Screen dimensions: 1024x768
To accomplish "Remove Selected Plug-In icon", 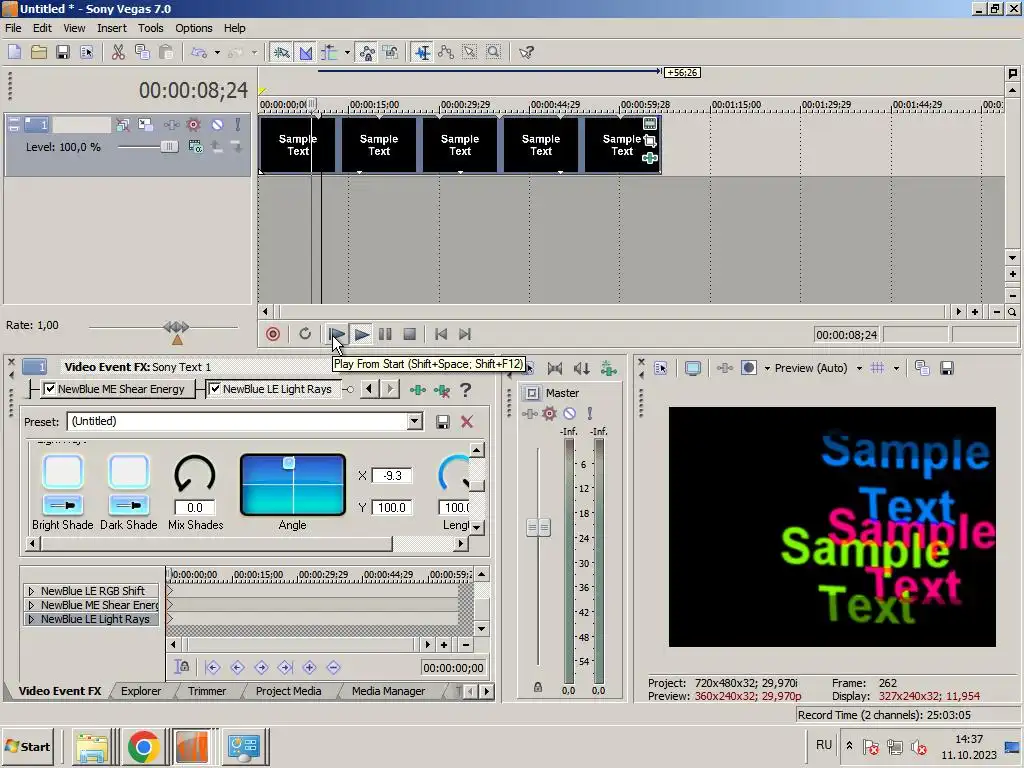I will click(x=442, y=391).
